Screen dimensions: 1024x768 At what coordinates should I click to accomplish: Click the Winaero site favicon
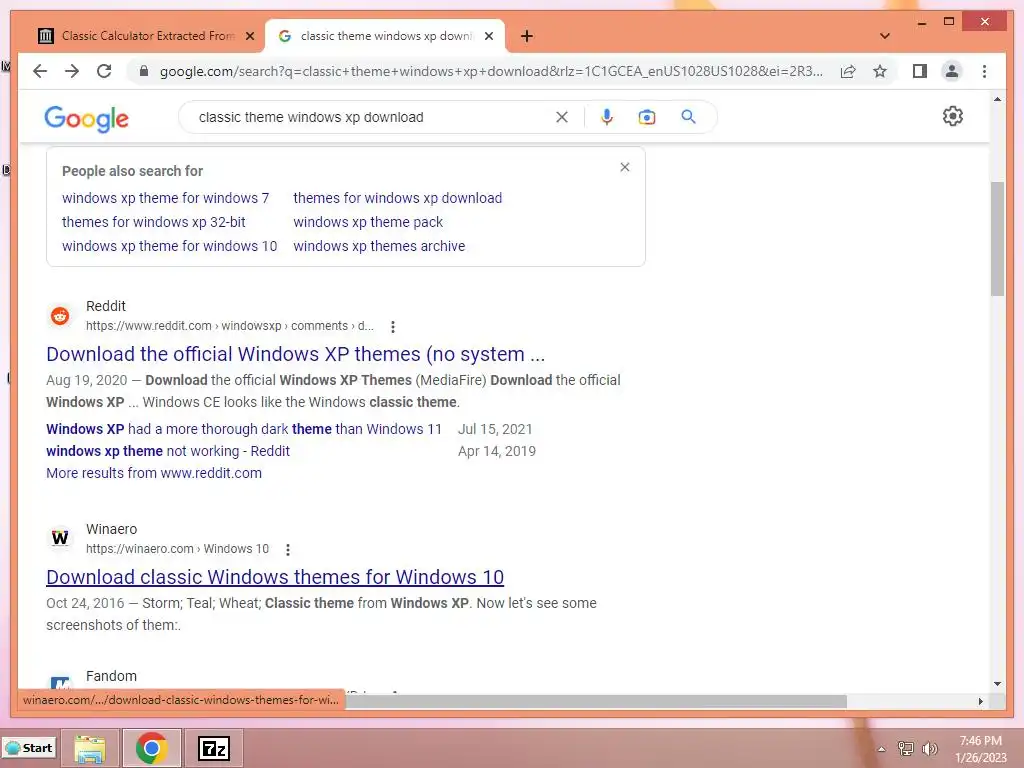click(x=60, y=538)
